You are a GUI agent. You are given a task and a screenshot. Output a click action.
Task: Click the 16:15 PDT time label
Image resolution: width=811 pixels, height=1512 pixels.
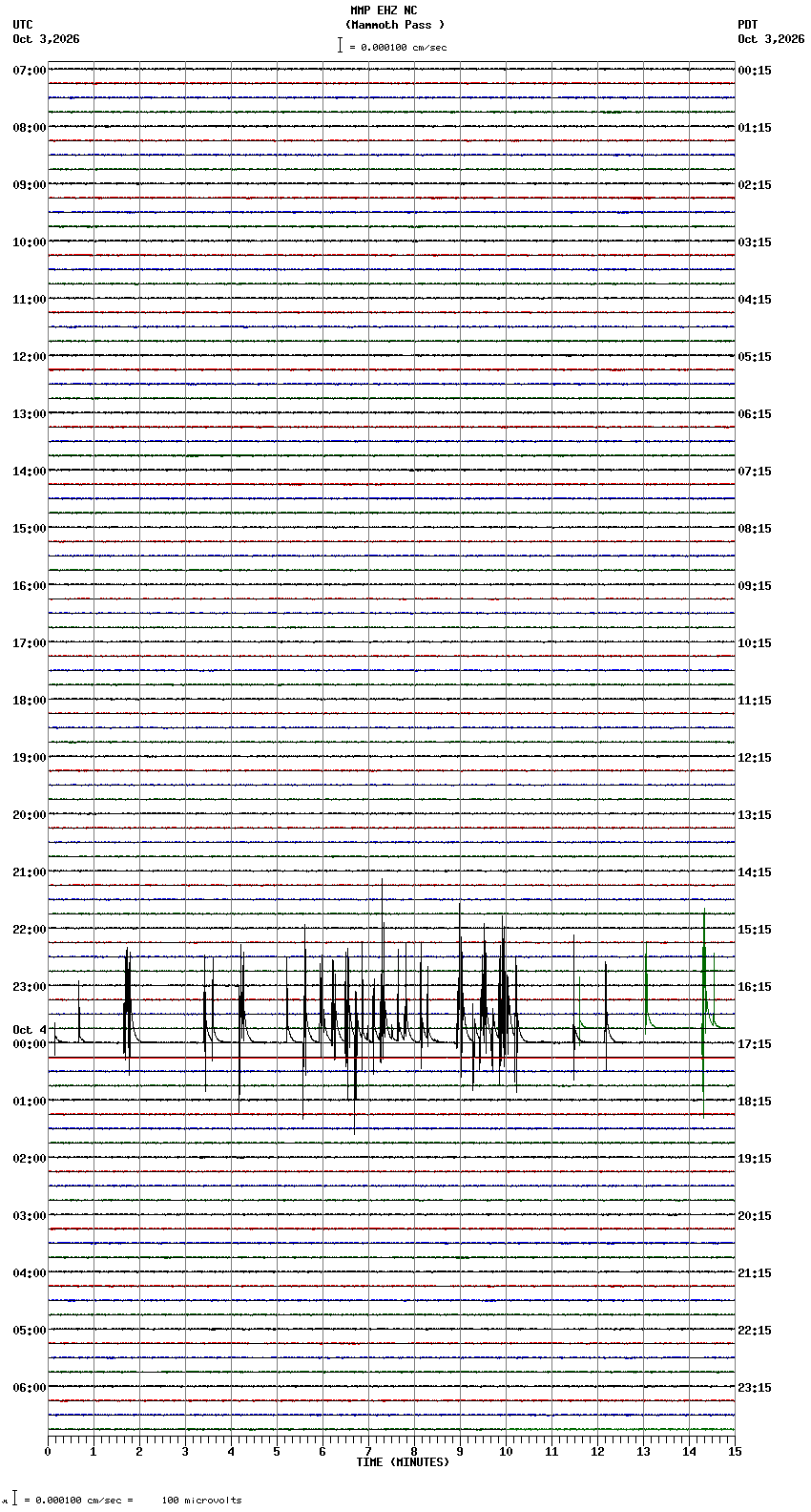(755, 987)
